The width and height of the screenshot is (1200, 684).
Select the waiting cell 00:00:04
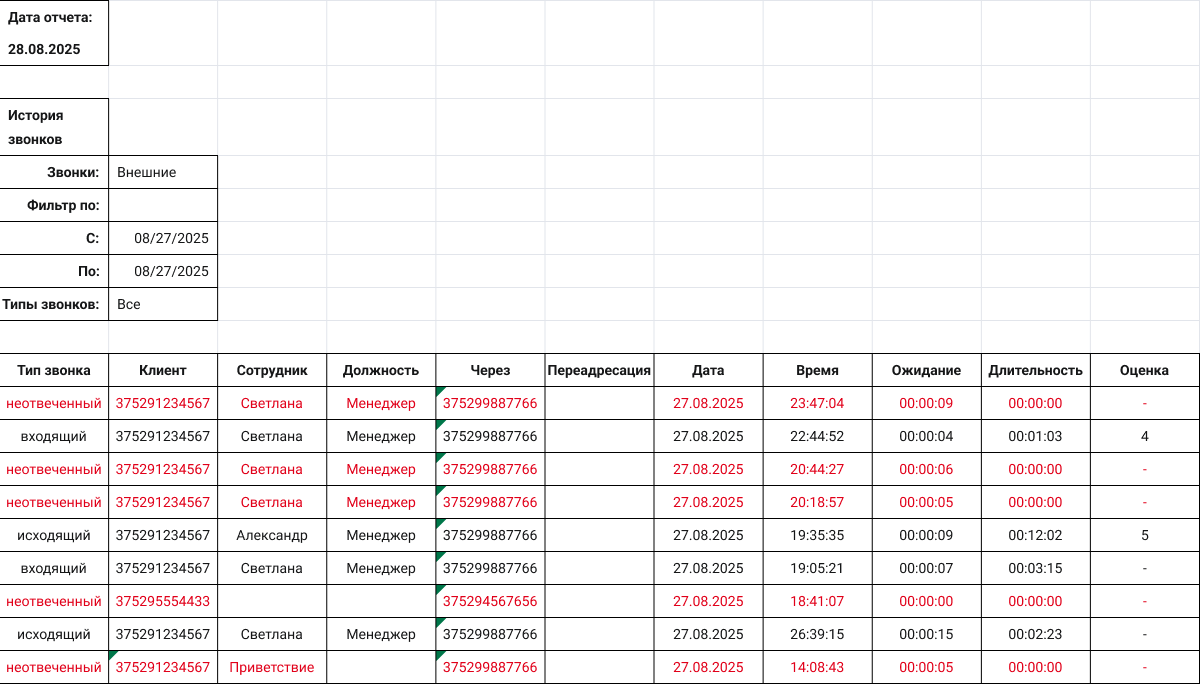(x=926, y=436)
